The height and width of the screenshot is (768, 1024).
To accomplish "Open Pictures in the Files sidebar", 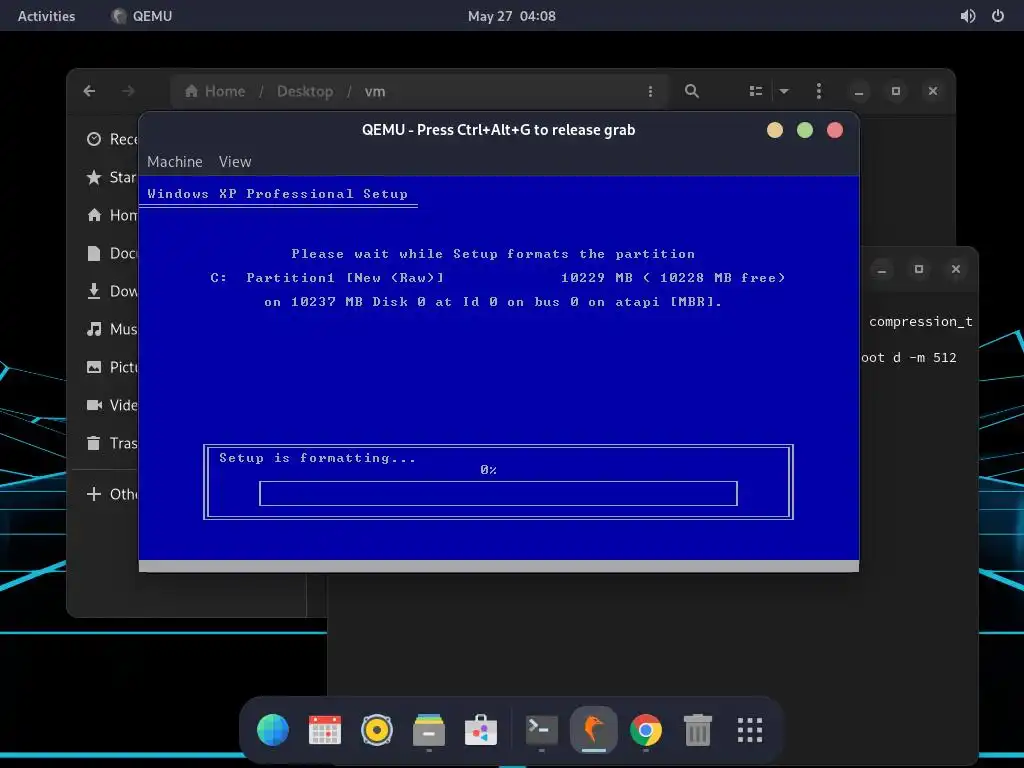I will click(112, 367).
